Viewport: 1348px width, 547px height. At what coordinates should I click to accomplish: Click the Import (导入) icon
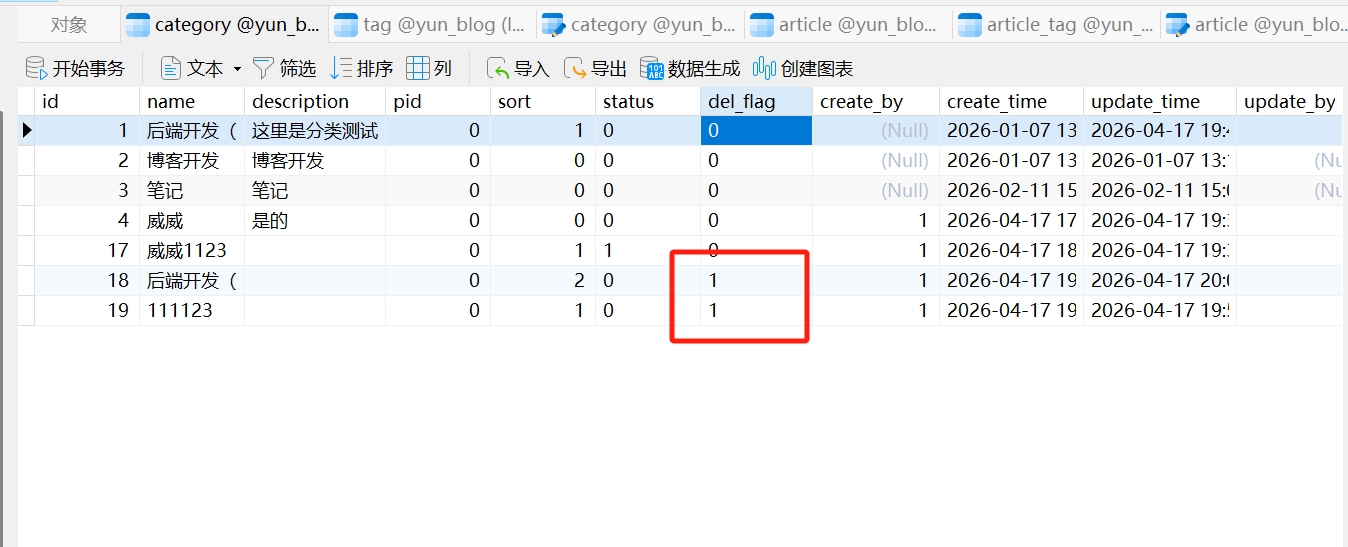(x=498, y=68)
